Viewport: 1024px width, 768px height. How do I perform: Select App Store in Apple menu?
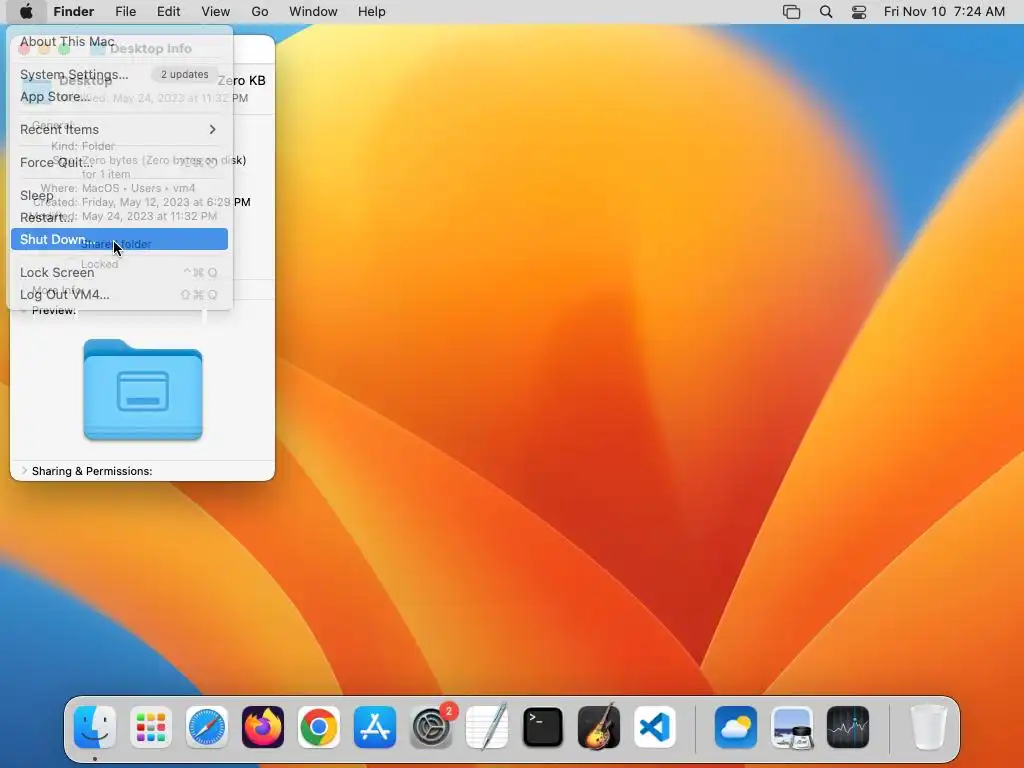tap(120, 97)
